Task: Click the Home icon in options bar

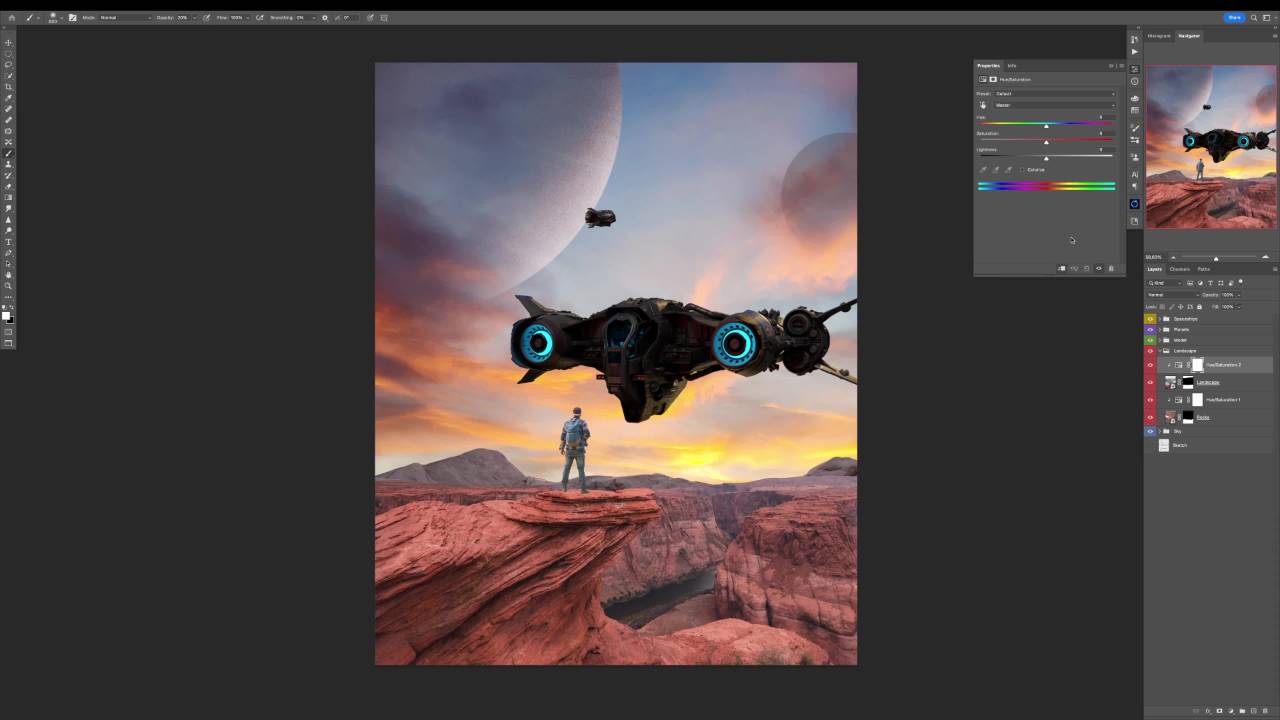Action: 12,18
